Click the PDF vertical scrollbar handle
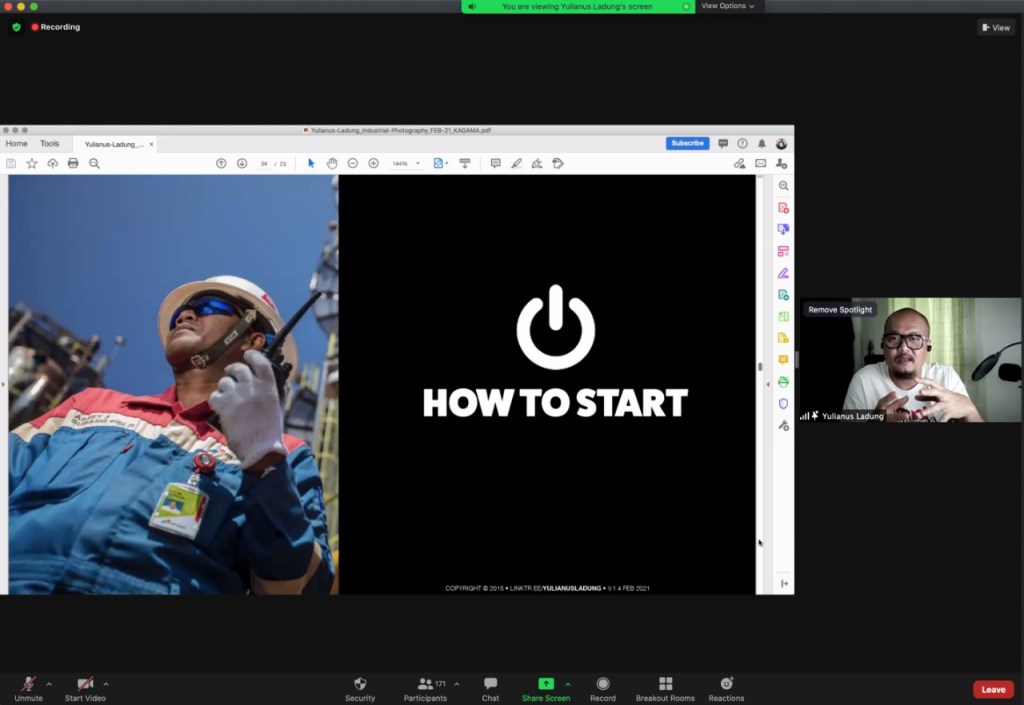Screen dimensions: 1024x705 (x=760, y=367)
